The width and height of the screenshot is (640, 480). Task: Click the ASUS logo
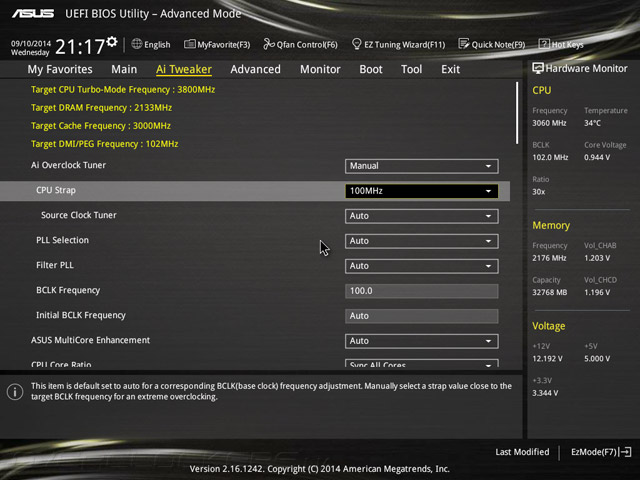click(x=33, y=14)
